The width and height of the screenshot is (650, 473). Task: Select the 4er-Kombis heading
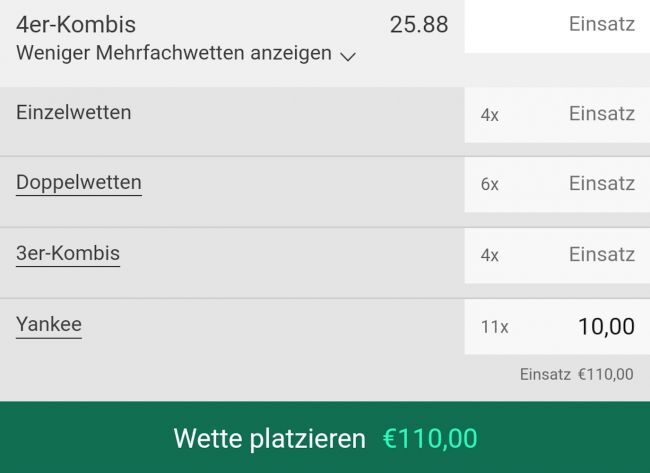click(76, 25)
